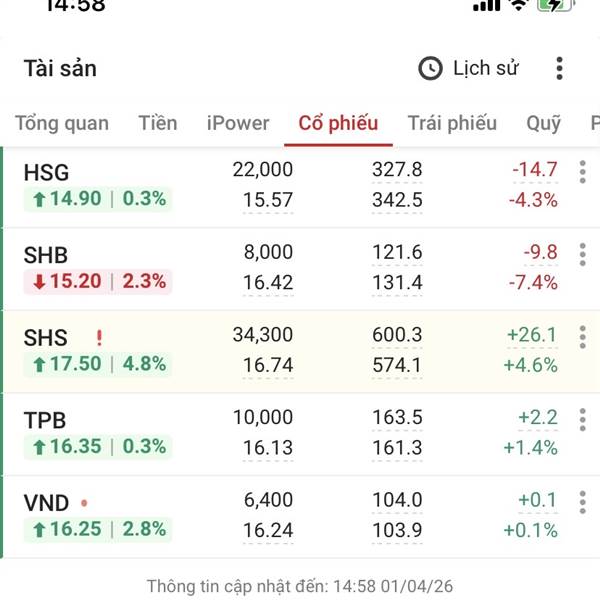This screenshot has height=600, width=600.
Task: Open three-dot menu for SHS row
Action: [x=582, y=337]
